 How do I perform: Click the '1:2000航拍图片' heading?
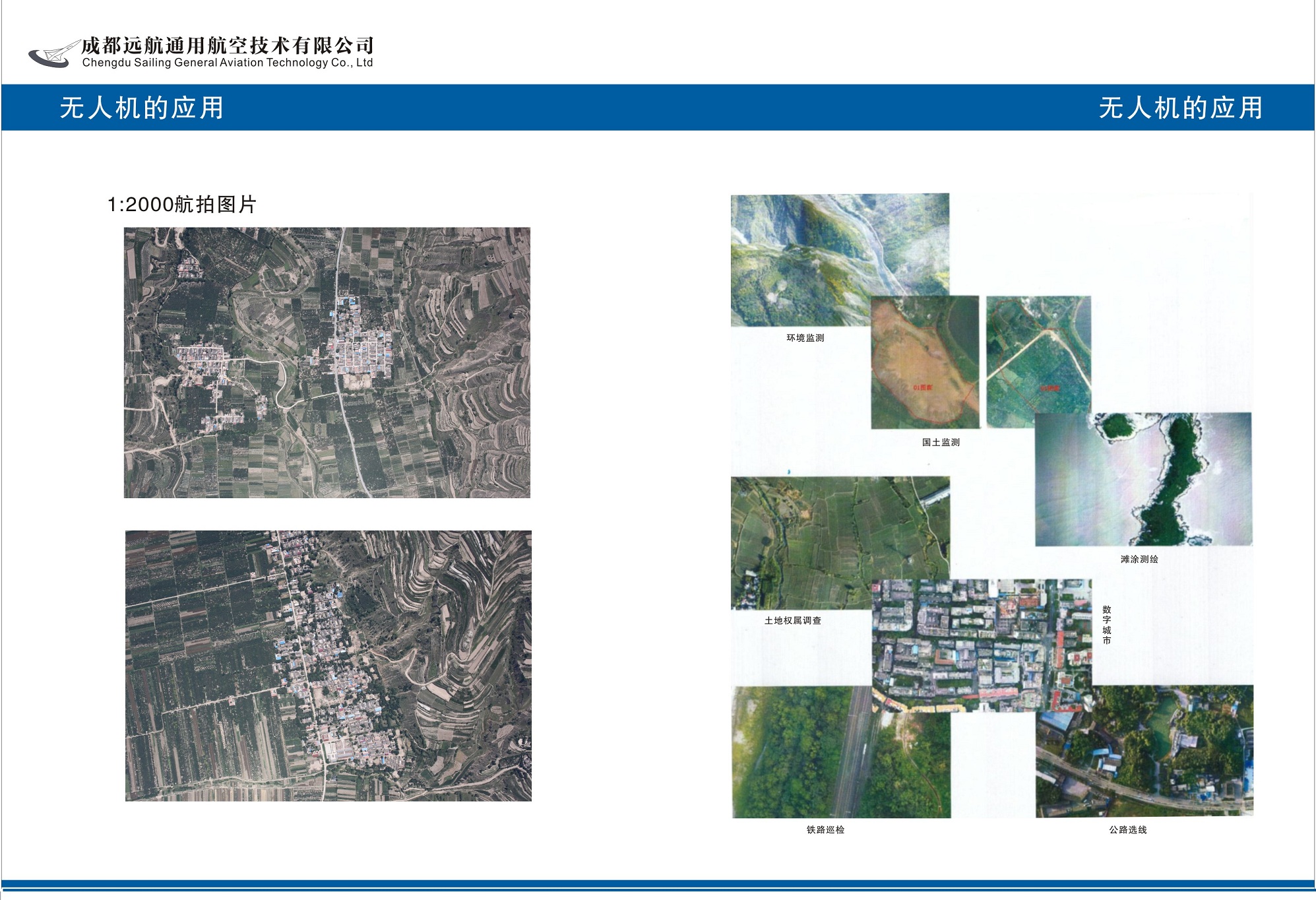point(181,205)
